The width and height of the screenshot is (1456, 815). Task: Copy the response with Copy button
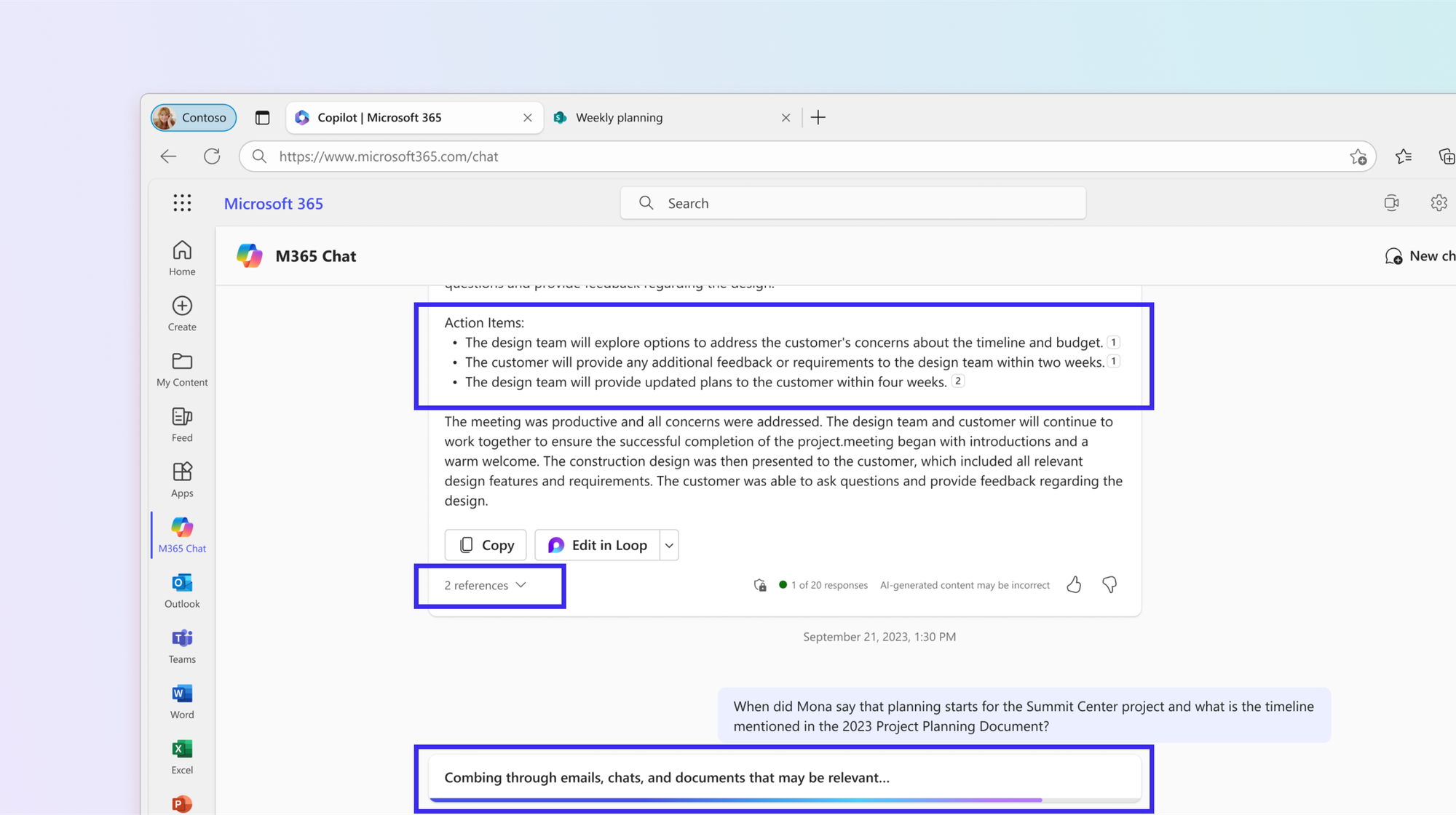(x=486, y=545)
